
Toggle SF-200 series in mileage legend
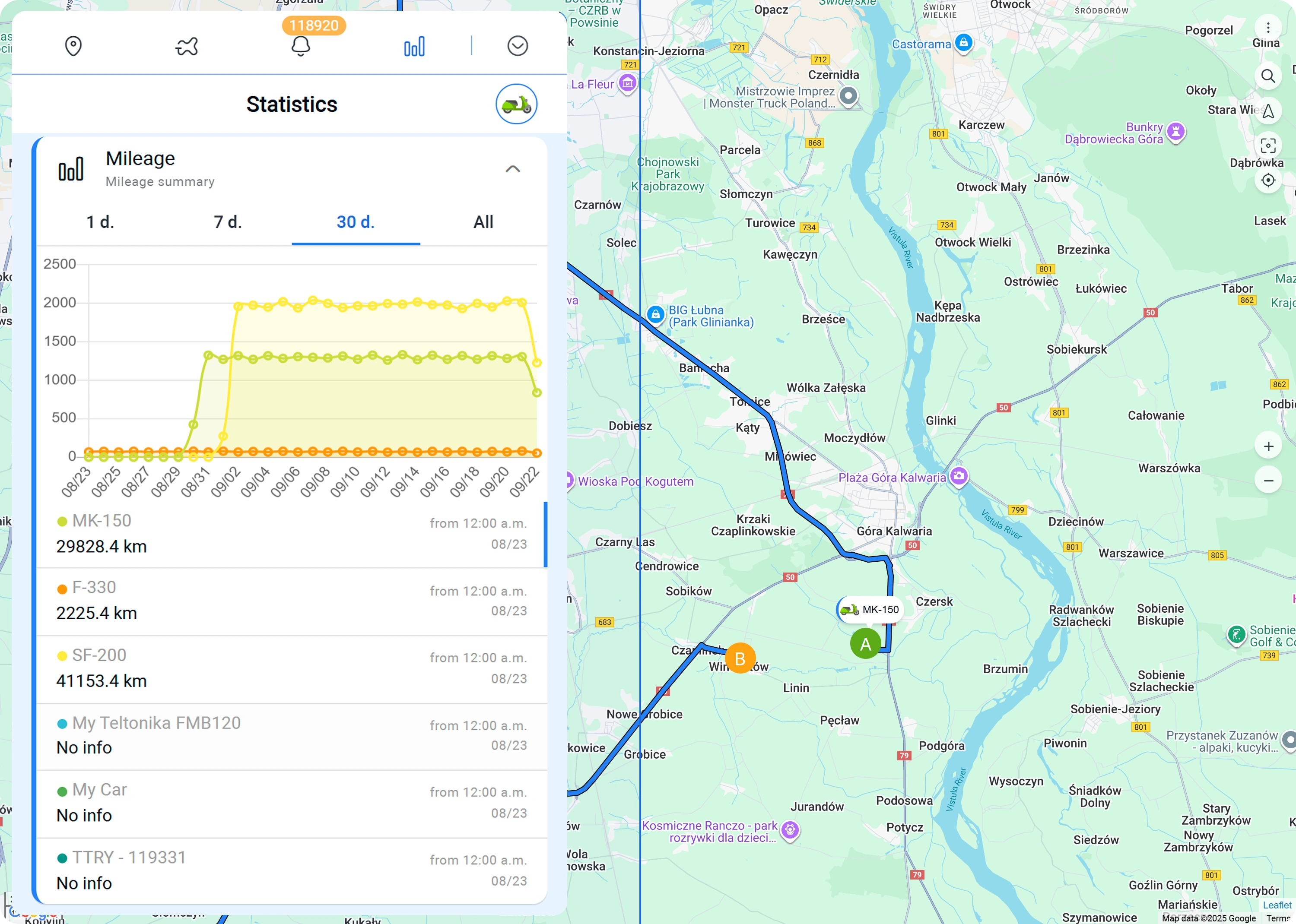98,655
